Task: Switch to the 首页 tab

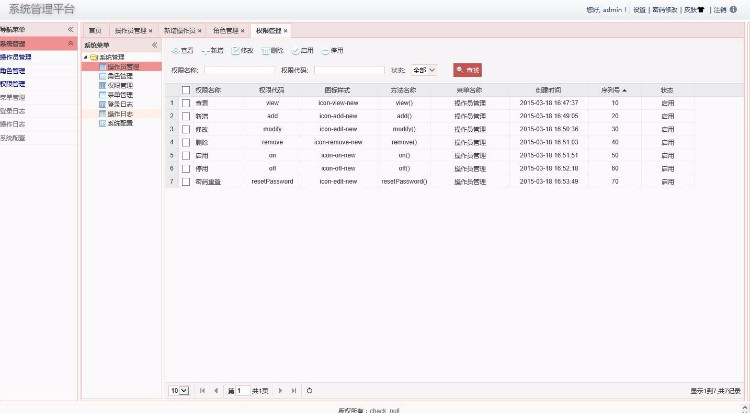Action: pyautogui.click(x=95, y=31)
